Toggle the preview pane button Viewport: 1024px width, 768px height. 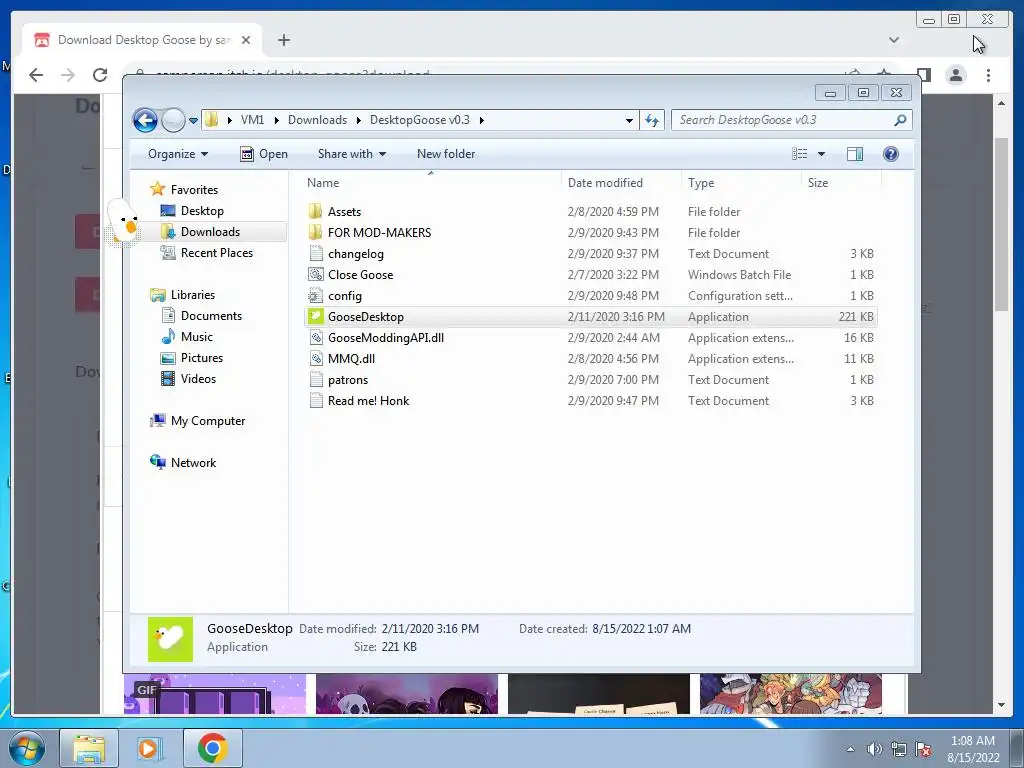pos(854,154)
